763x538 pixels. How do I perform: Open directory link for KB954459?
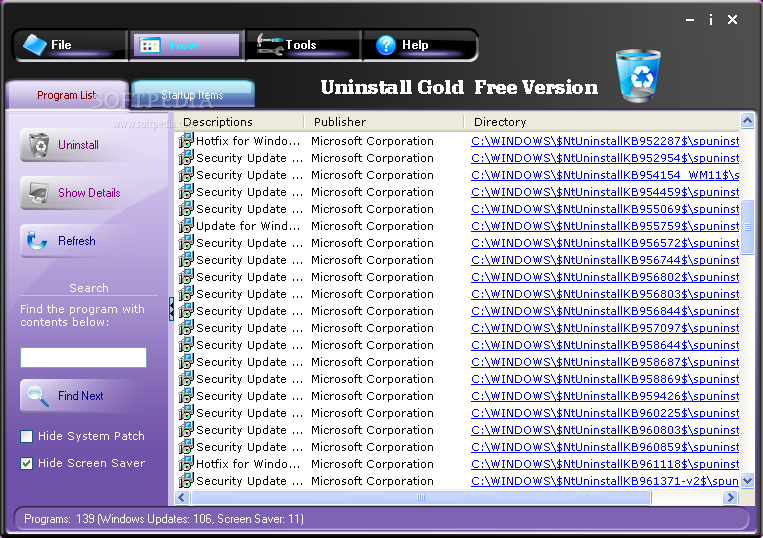pos(605,192)
